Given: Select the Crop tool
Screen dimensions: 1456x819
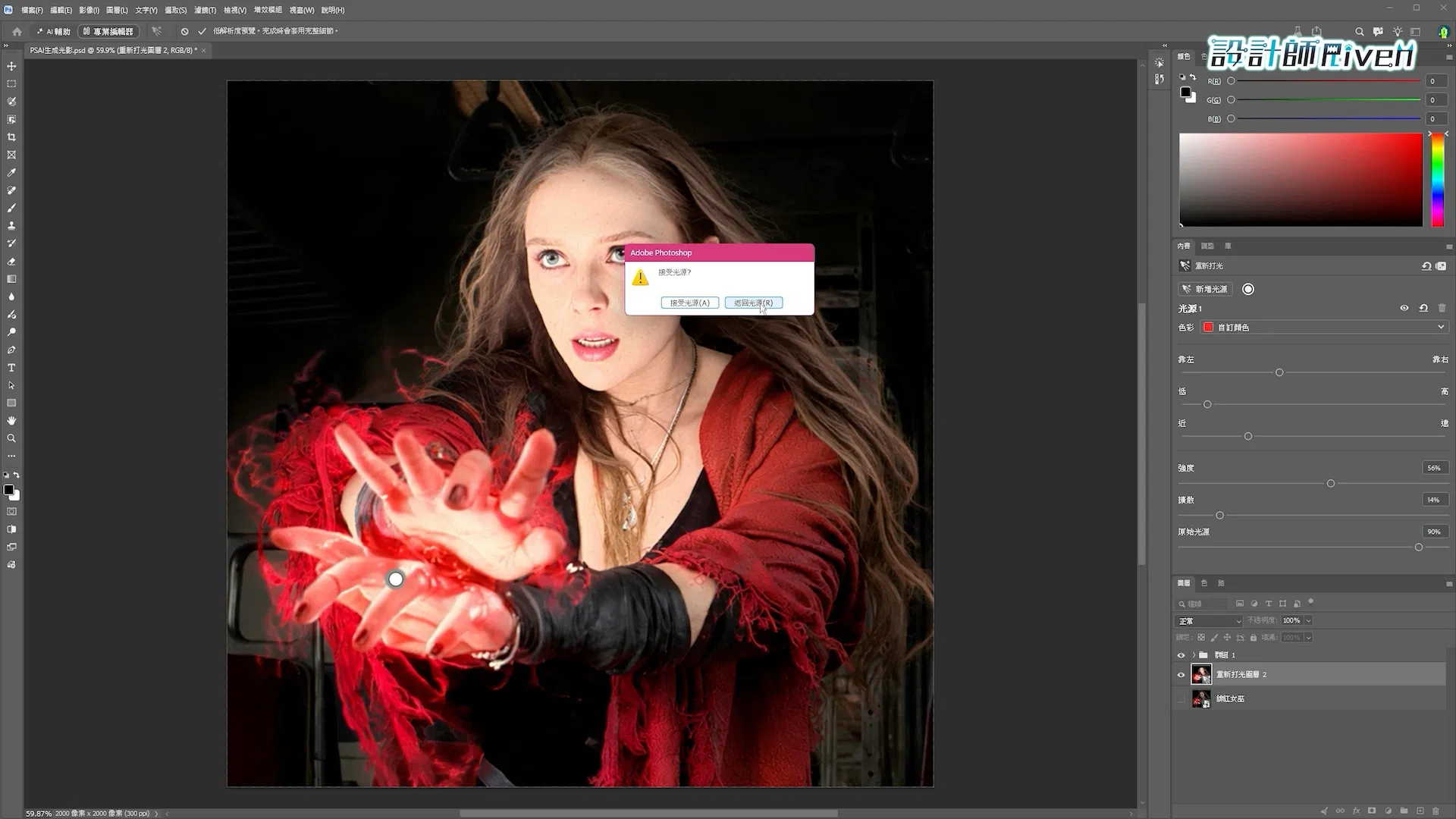Looking at the screenshot, I should (11, 137).
